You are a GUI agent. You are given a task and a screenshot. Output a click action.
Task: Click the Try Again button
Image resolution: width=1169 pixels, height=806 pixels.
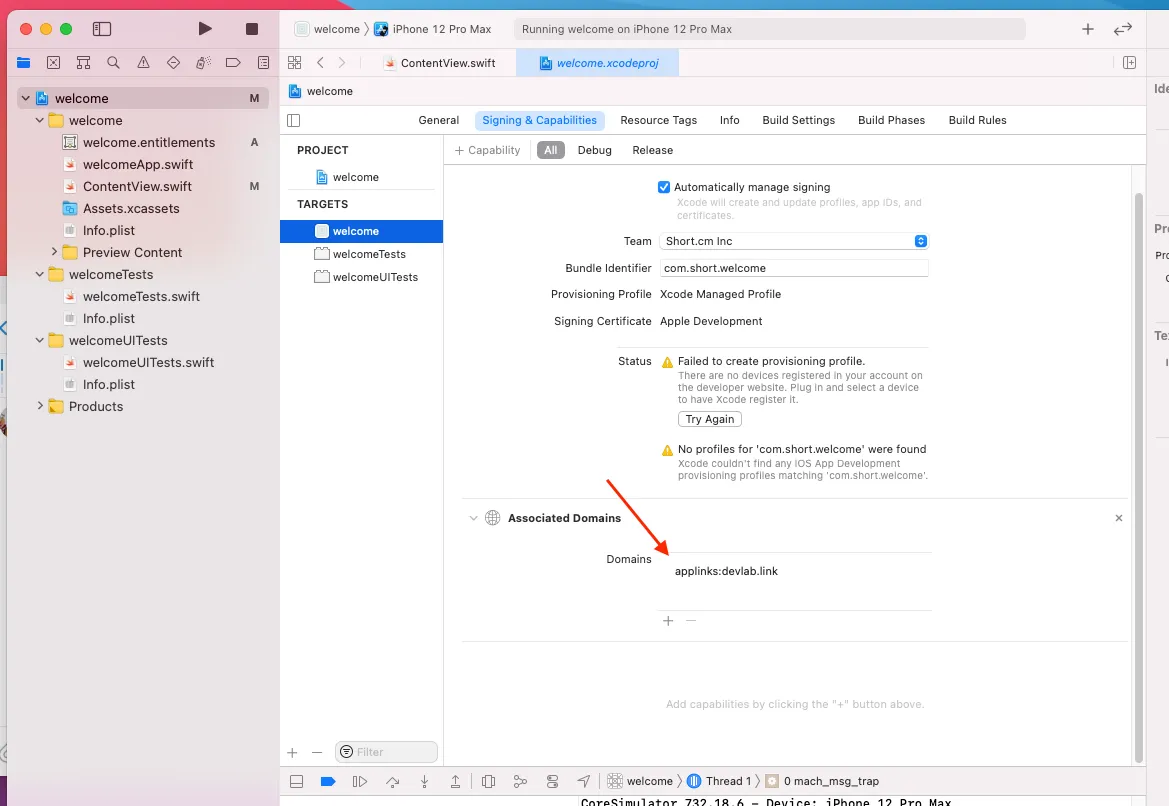(709, 419)
